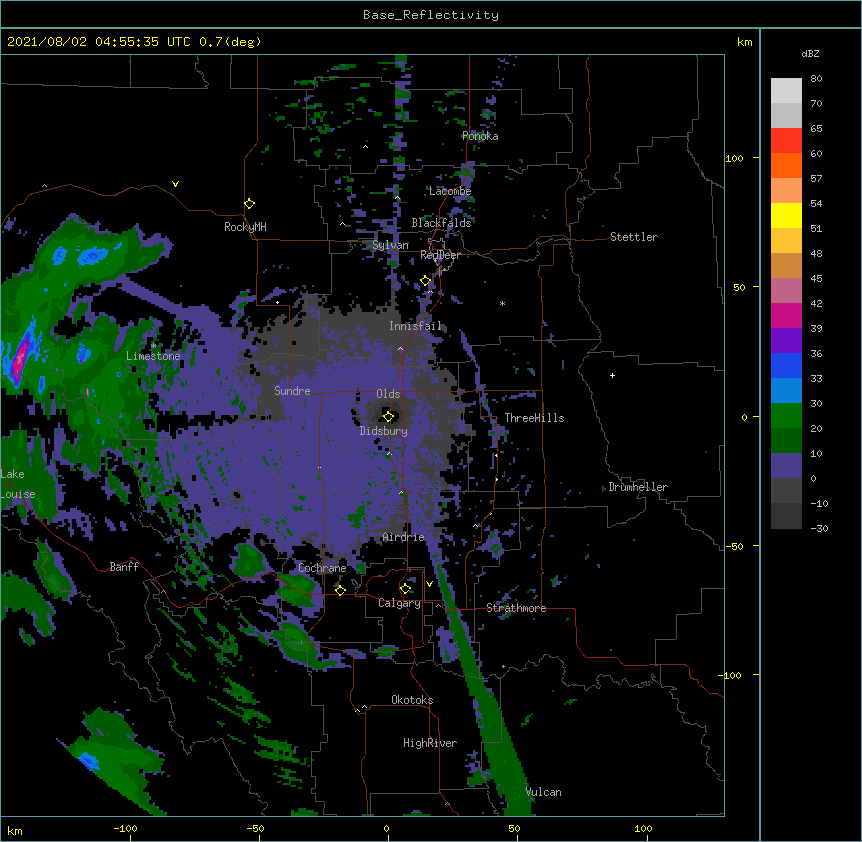Click the yellow diamond marker below RedDeer

tap(426, 281)
